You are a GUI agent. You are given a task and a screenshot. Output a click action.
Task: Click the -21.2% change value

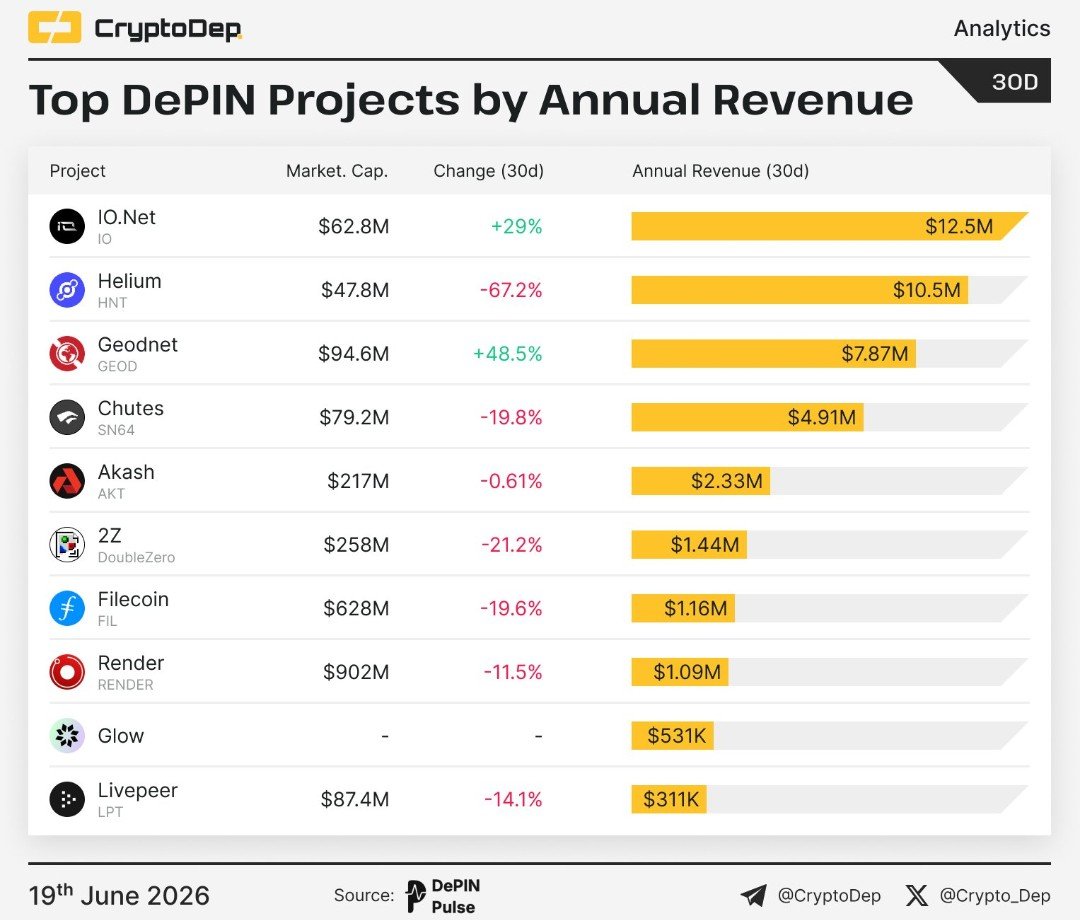tap(512, 545)
